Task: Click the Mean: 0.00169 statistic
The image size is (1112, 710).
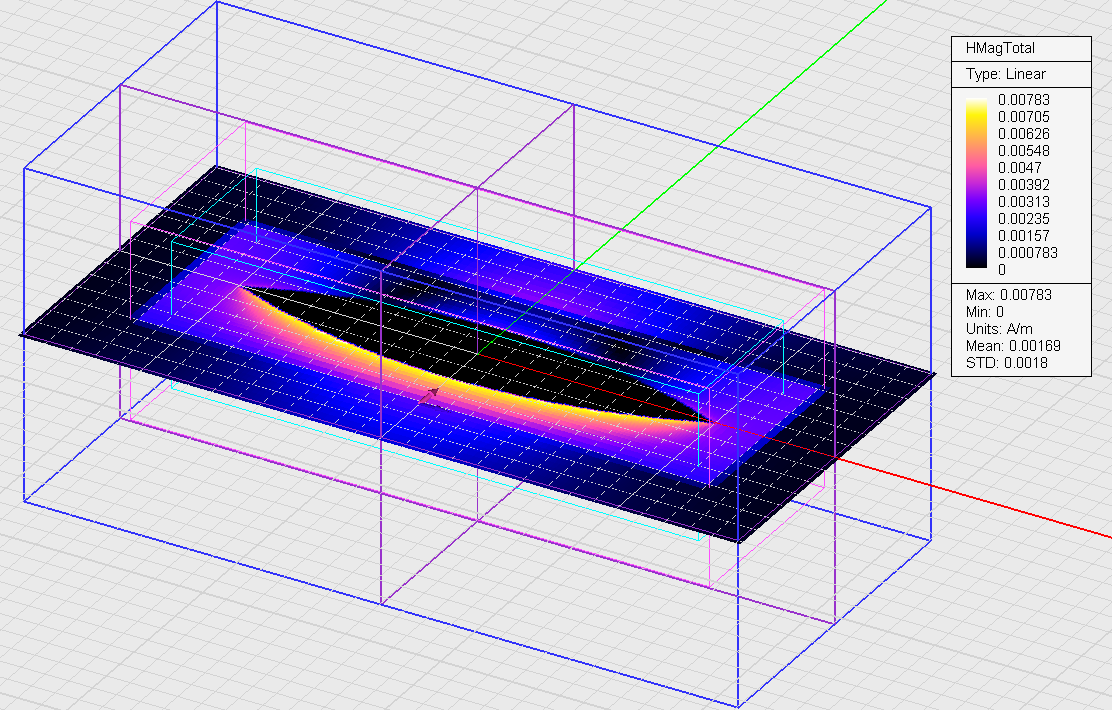Action: click(1013, 346)
